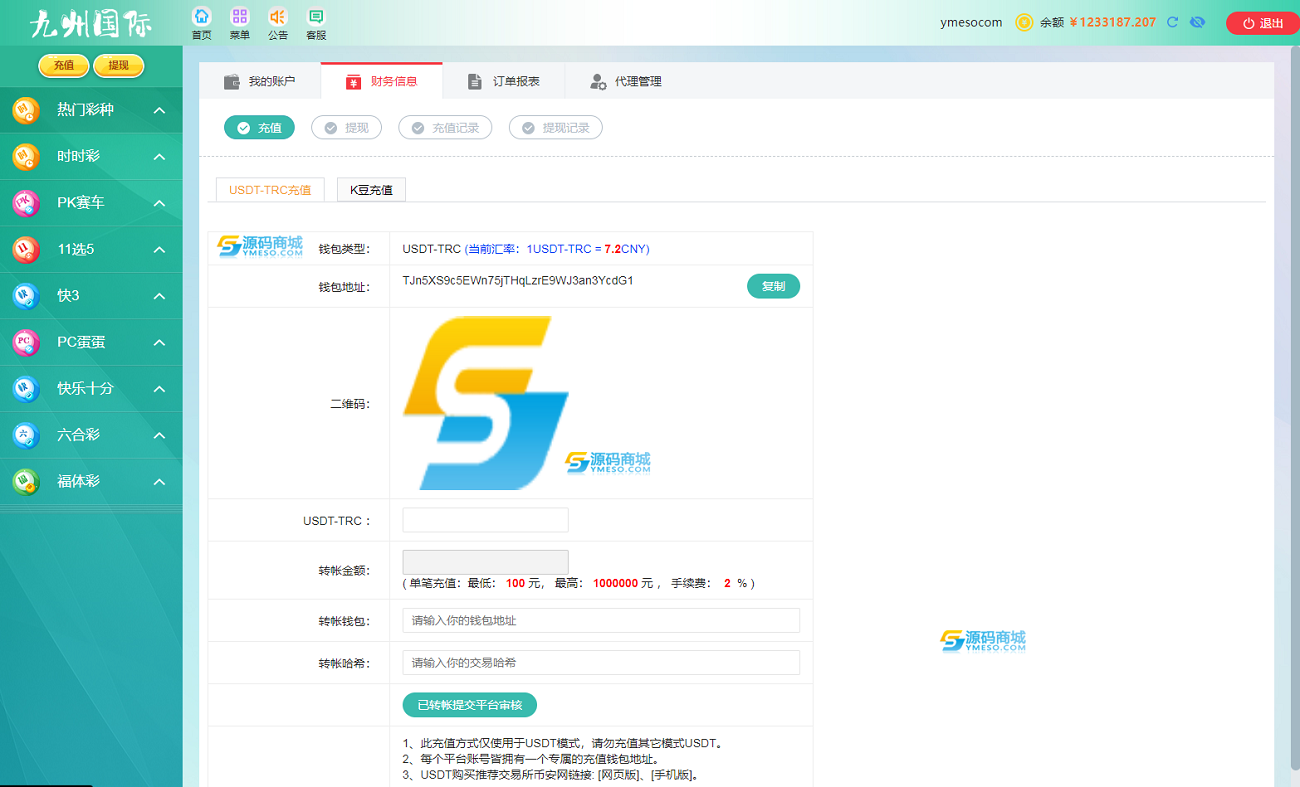This screenshot has width=1300, height=787.
Task: Toggle the 快乐十分 section chevron
Action: [x=159, y=388]
